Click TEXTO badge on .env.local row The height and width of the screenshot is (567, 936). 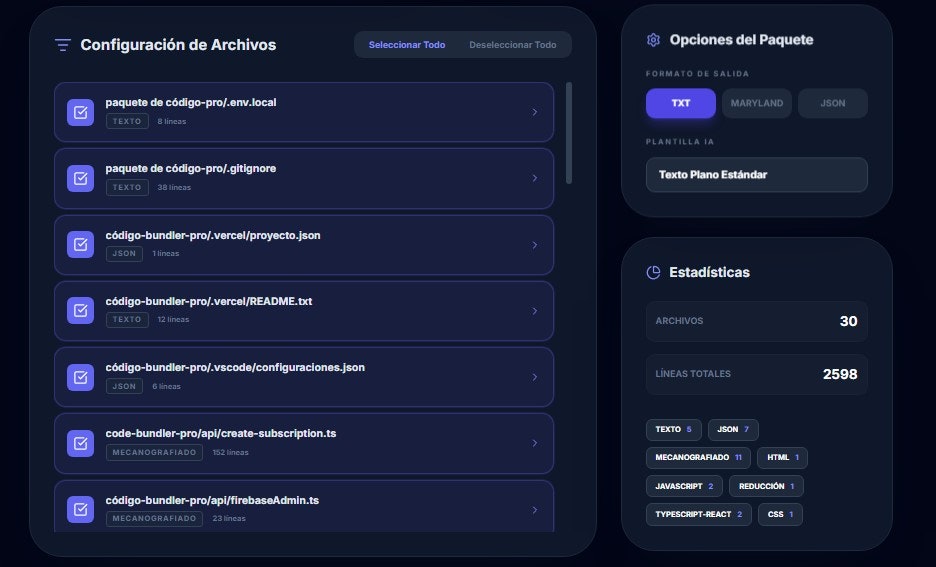pyautogui.click(x=127, y=121)
